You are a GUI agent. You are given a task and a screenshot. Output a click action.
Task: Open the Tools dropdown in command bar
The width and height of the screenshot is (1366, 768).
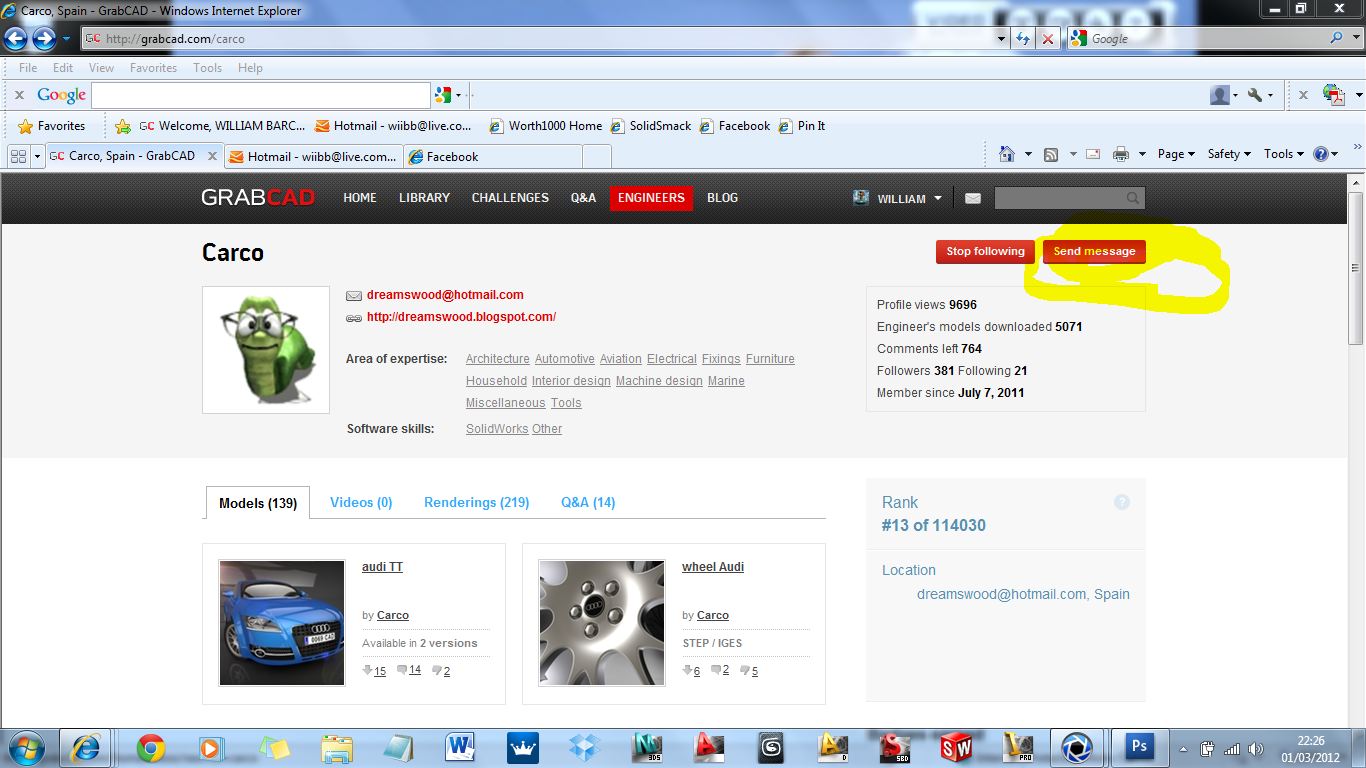pos(1284,154)
